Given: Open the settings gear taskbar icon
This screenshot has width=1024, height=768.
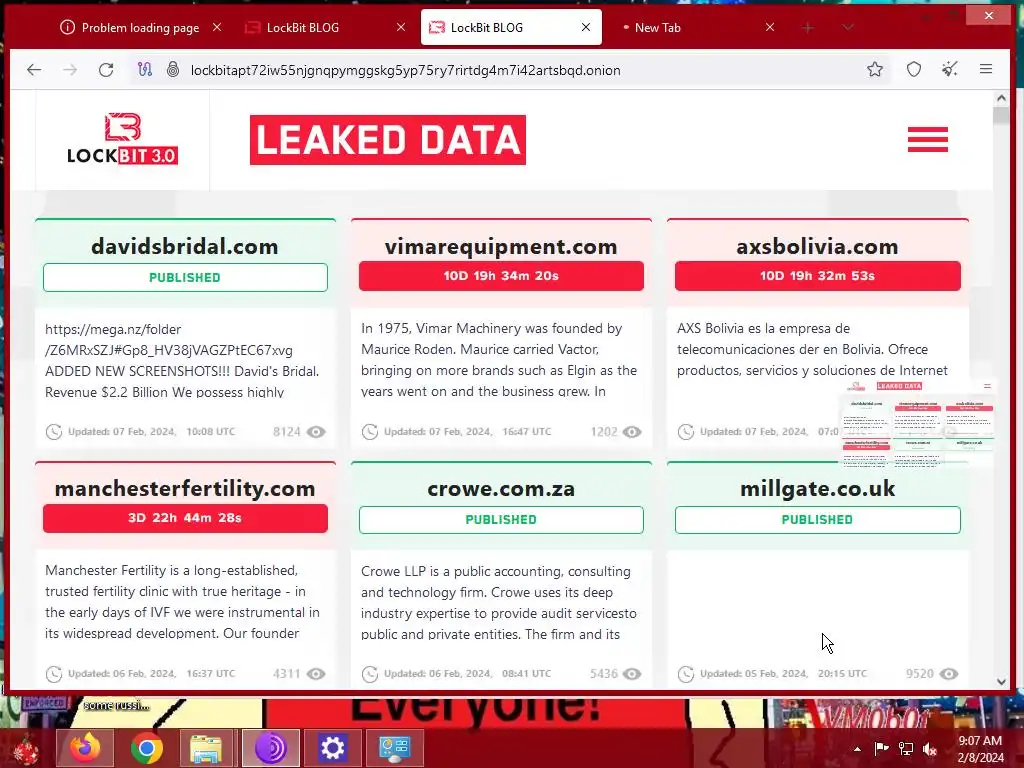Looking at the screenshot, I should [x=332, y=748].
